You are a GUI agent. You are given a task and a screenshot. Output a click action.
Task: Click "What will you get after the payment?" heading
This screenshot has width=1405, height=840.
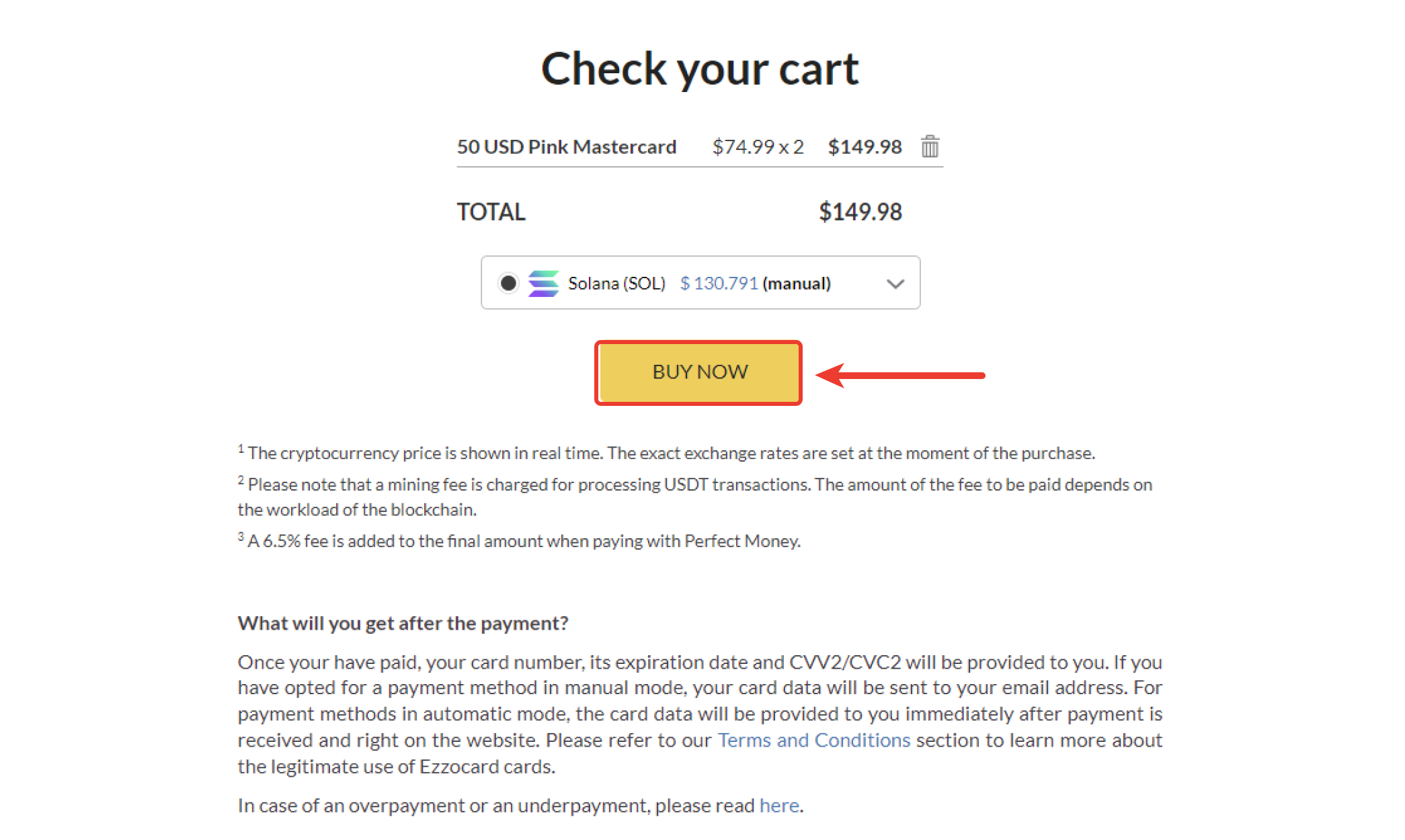[x=403, y=623]
